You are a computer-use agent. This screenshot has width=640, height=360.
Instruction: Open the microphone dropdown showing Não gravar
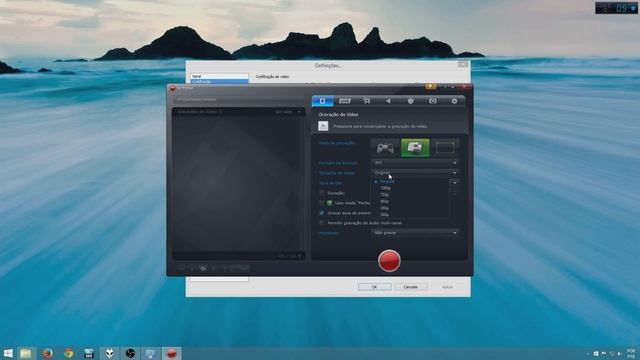pos(415,233)
